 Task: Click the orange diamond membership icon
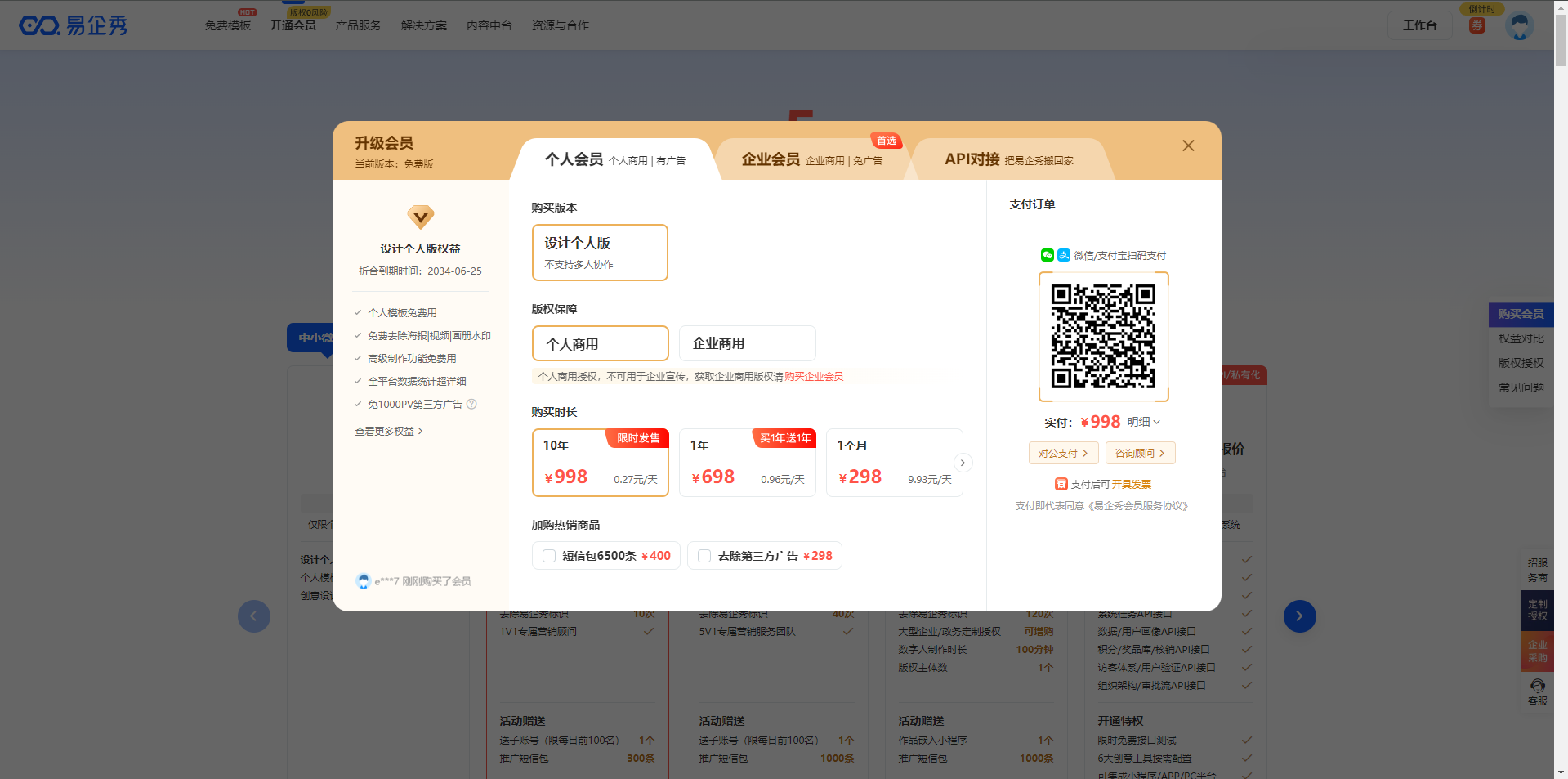coord(421,217)
